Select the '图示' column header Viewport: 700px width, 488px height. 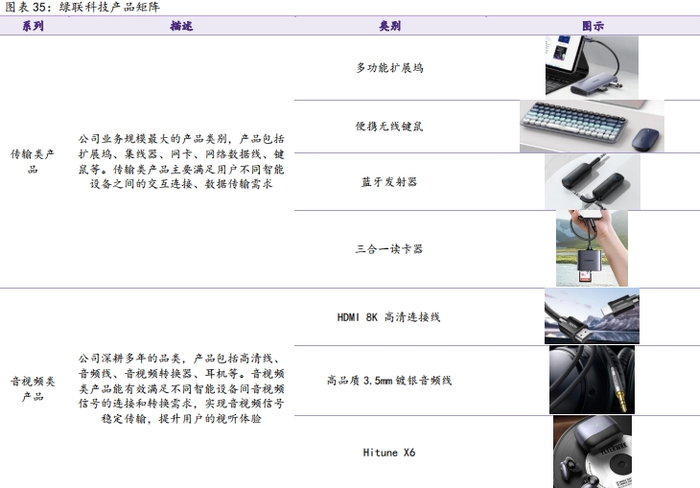593,26
